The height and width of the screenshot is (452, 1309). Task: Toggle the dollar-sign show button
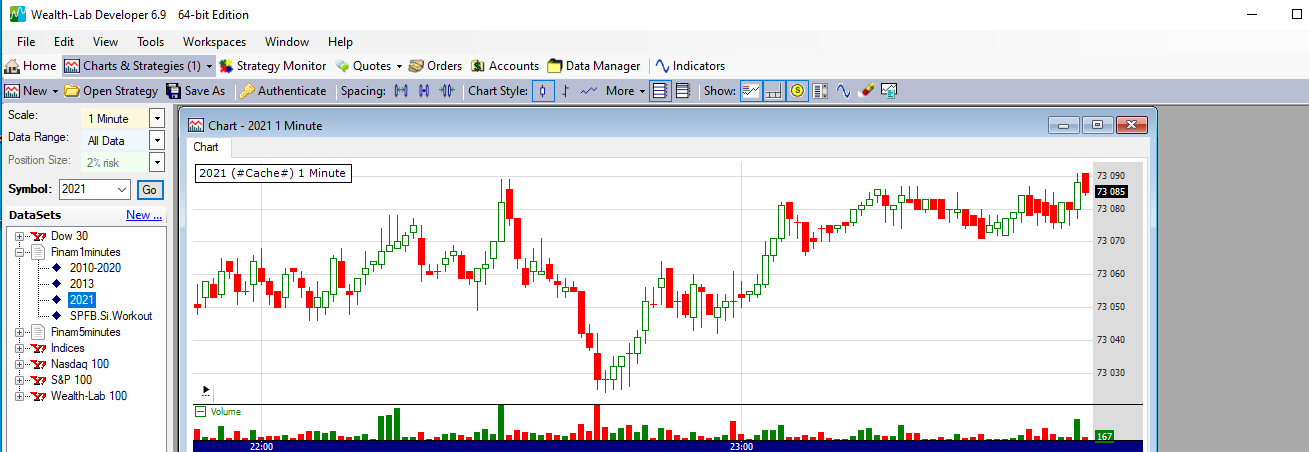pos(797,91)
